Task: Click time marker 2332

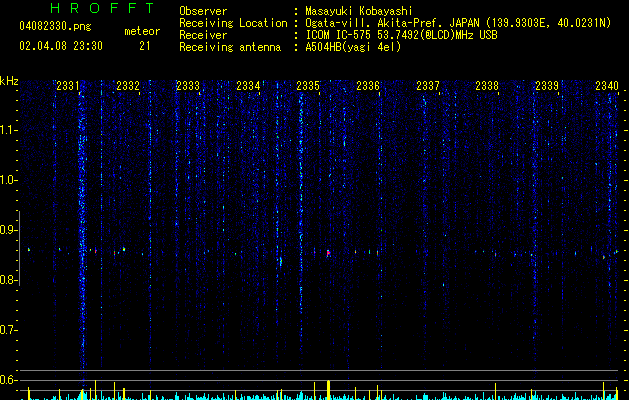Action: [128, 85]
